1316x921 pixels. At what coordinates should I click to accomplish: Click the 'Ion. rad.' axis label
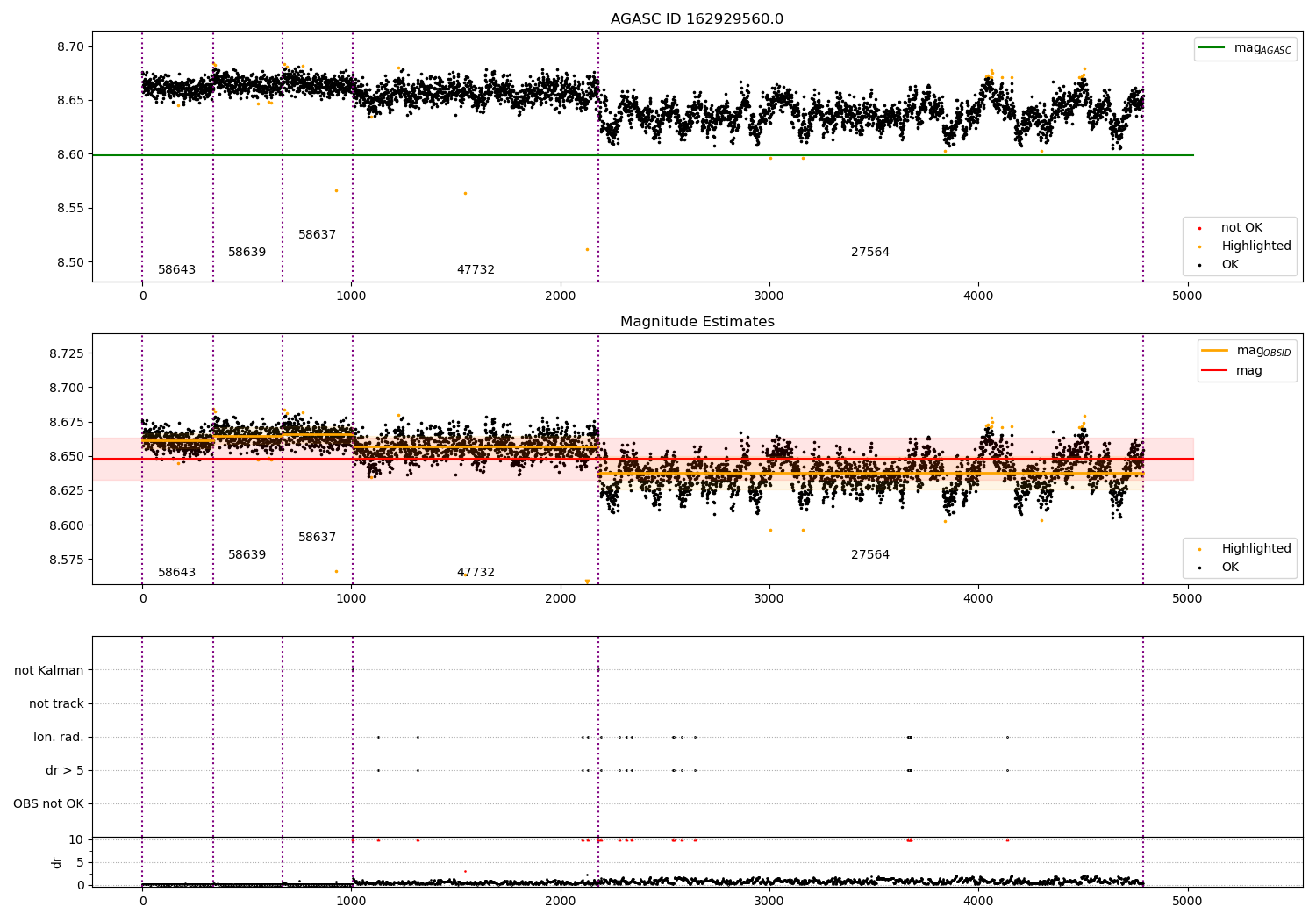click(x=59, y=737)
